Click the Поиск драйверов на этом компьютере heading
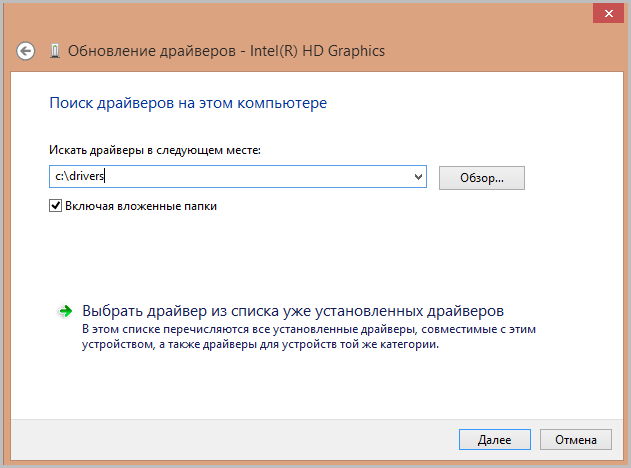Screen dimensions: 631x468 click(188, 103)
